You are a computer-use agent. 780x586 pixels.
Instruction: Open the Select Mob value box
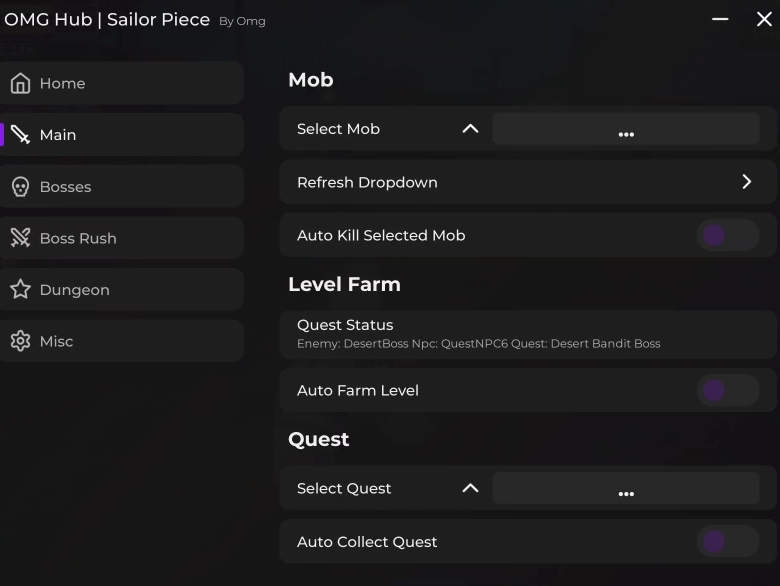point(626,129)
